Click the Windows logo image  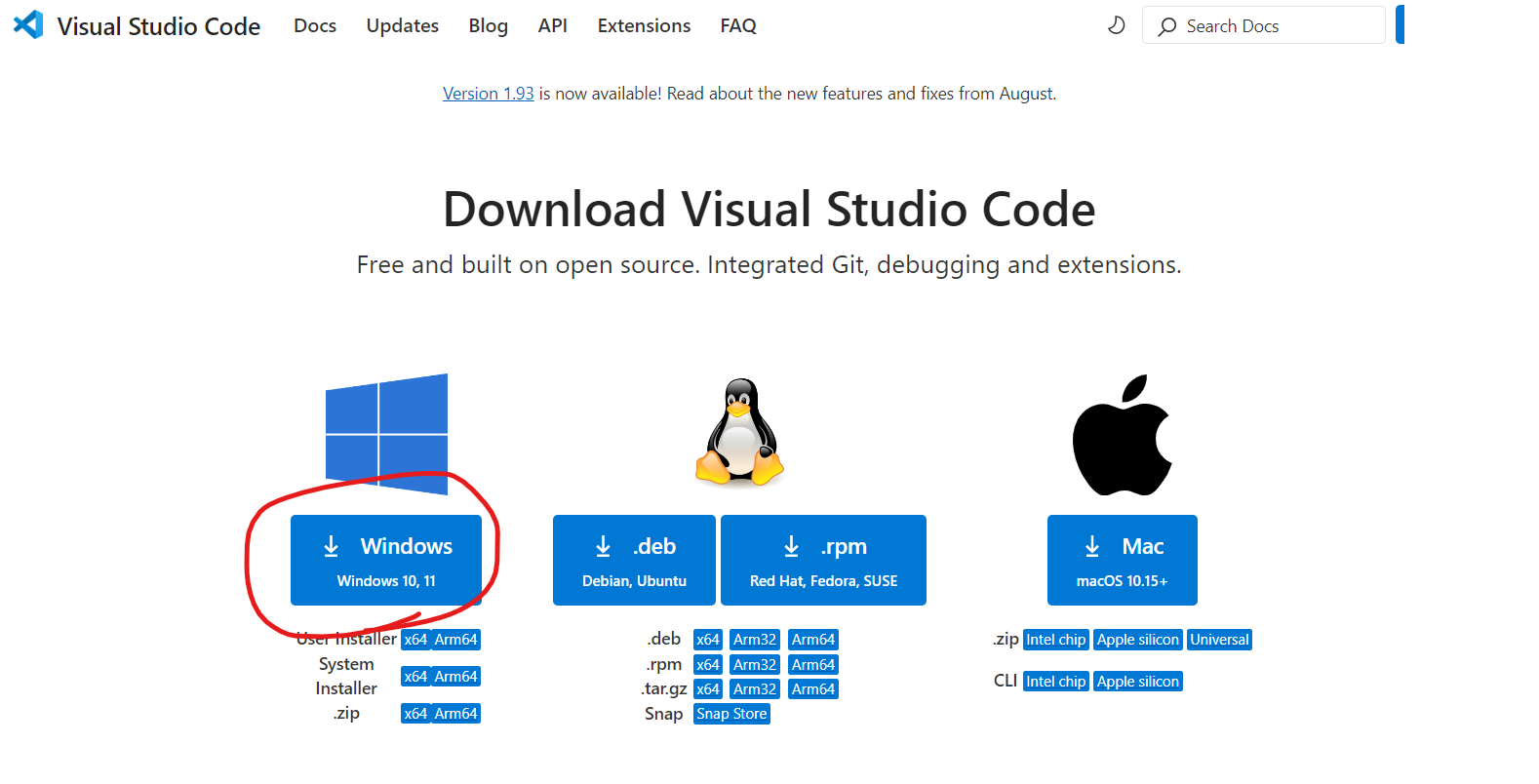386,434
